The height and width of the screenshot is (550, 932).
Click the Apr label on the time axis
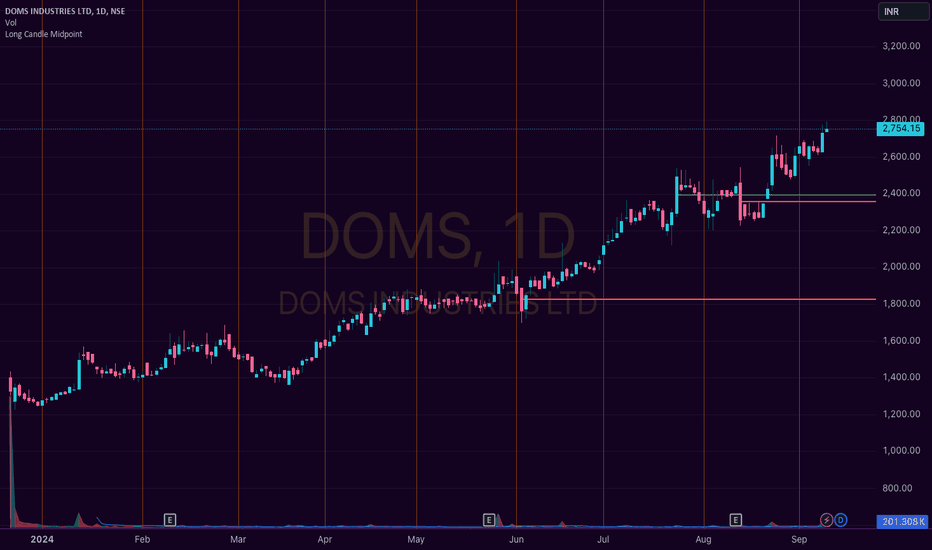pyautogui.click(x=325, y=539)
